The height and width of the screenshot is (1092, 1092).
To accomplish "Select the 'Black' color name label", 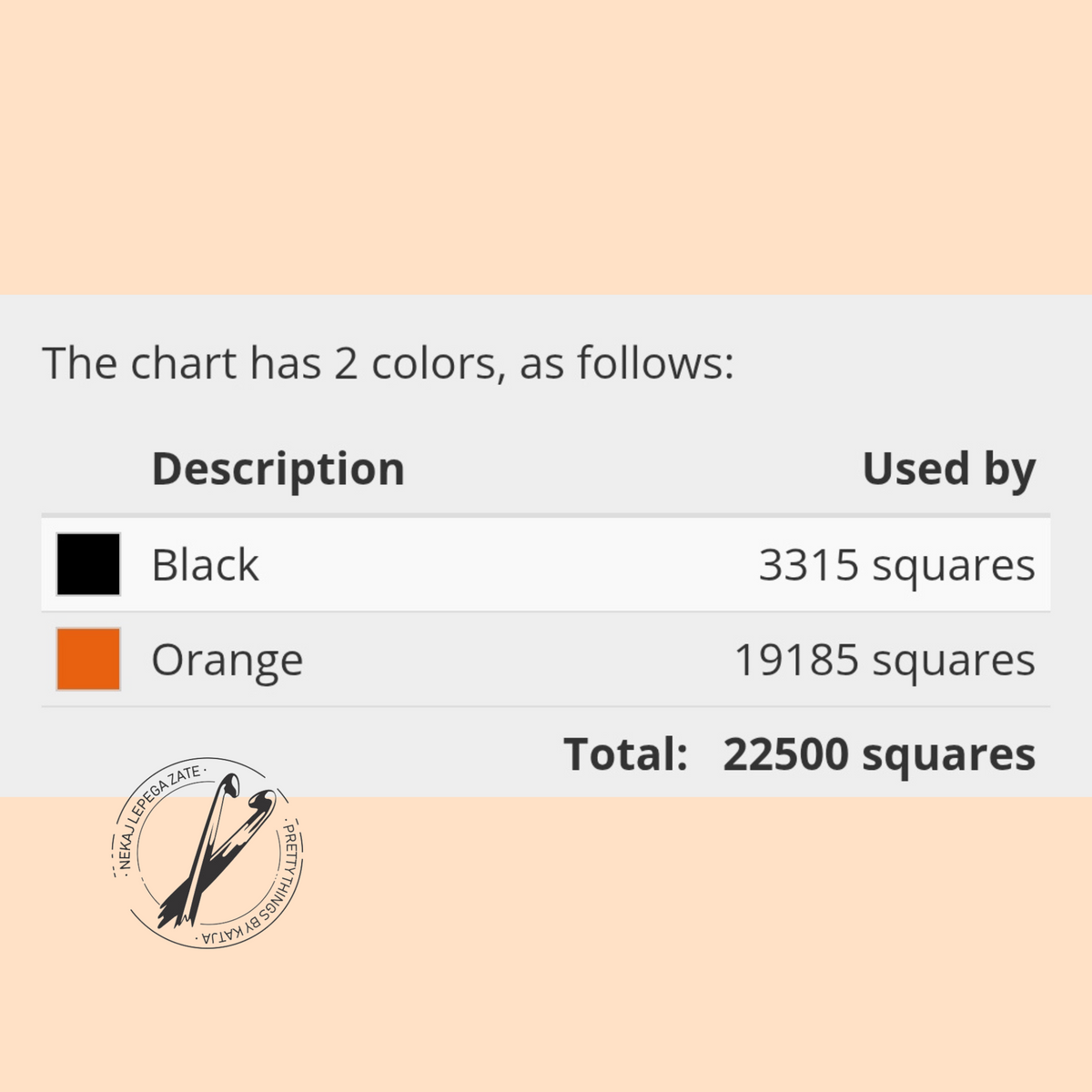I will [x=205, y=565].
